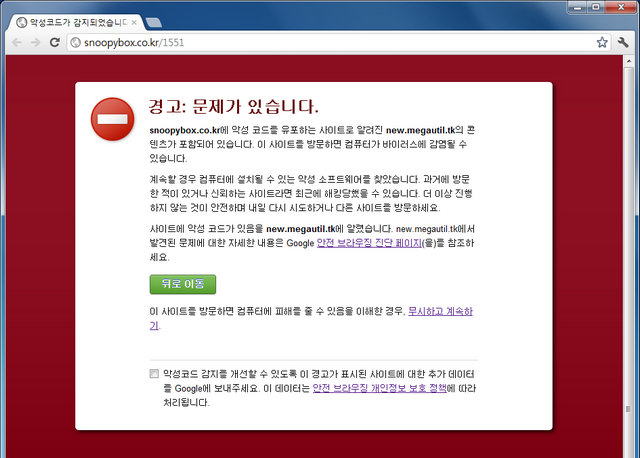Viewport: 640px width, 458px height.
Task: Click the red stop warning icon
Action: pyautogui.click(x=113, y=119)
